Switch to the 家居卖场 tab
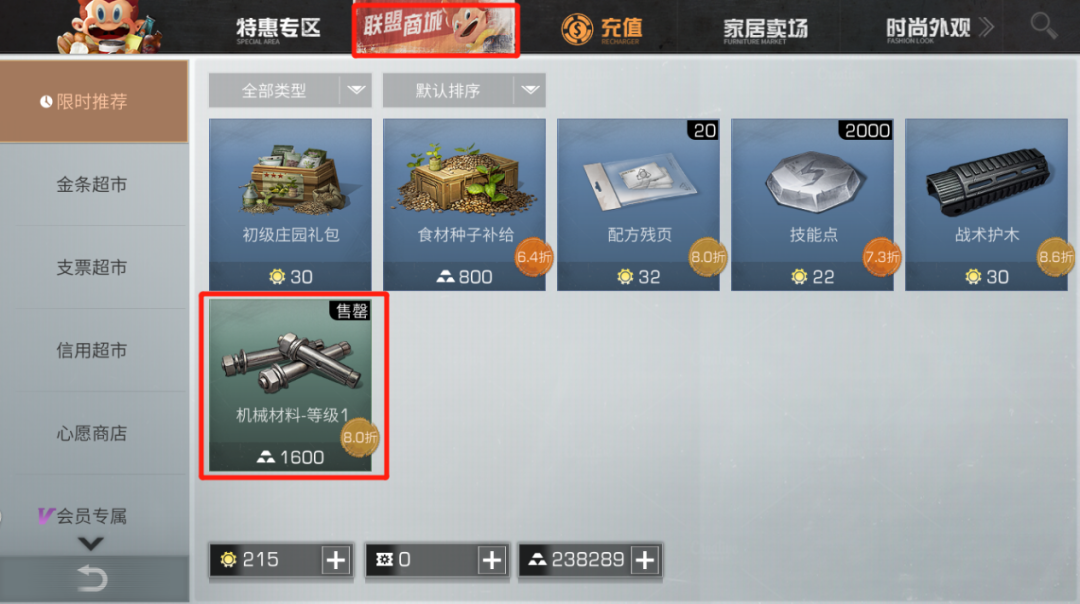This screenshot has width=1080, height=604. tap(765, 29)
